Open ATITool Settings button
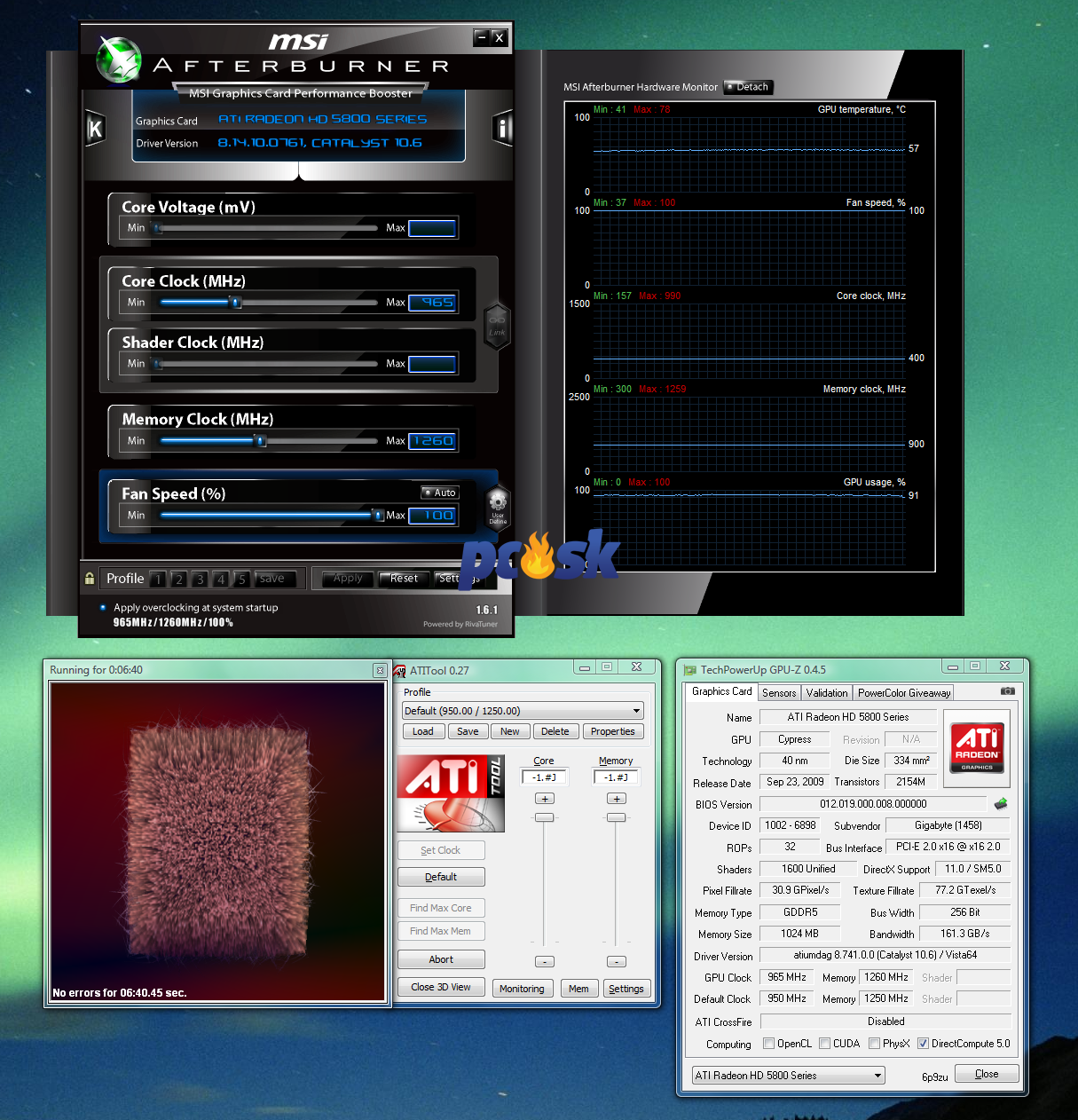The width and height of the screenshot is (1078, 1120). (626, 989)
